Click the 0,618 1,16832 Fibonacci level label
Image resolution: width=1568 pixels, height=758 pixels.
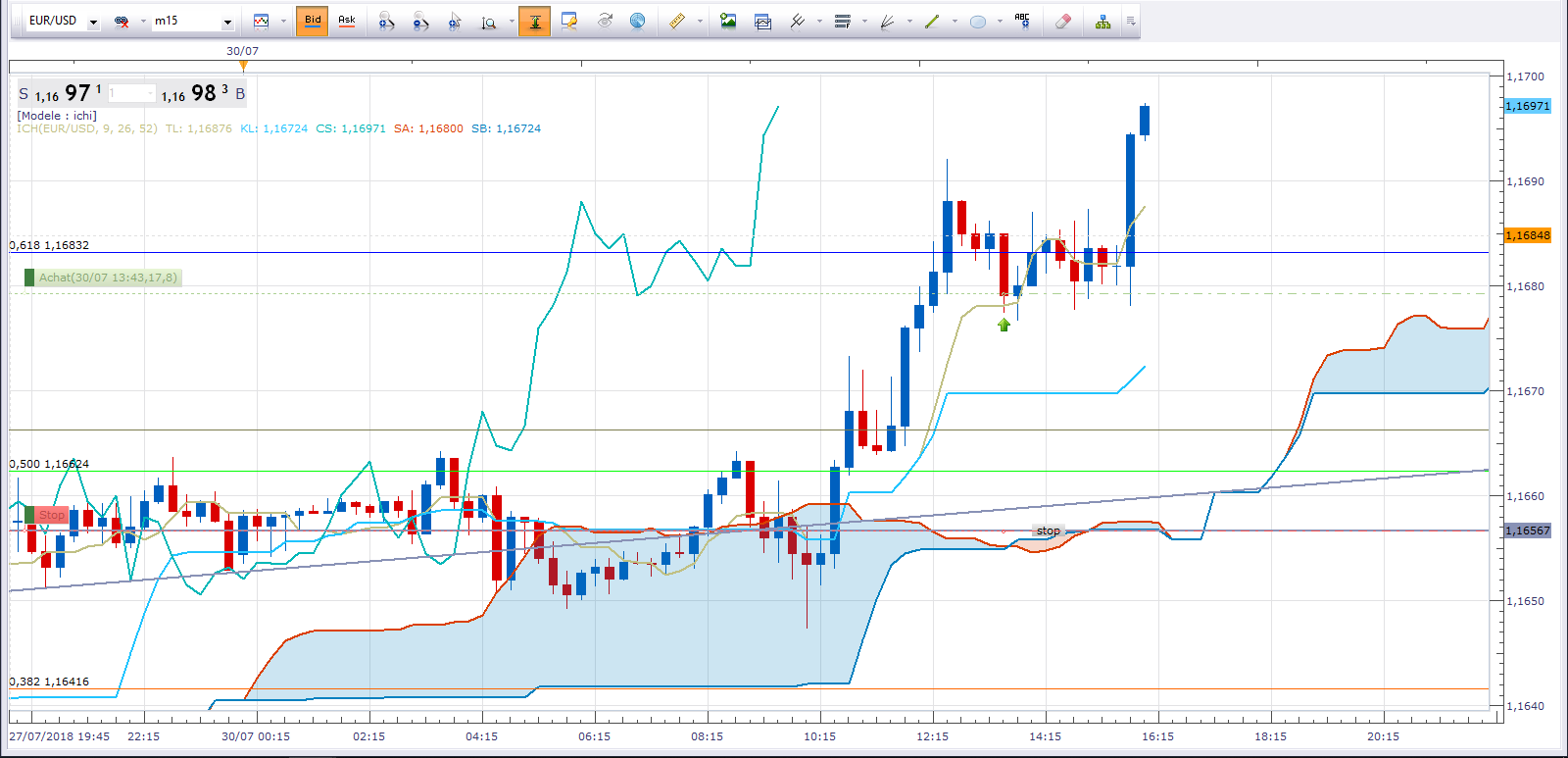49,245
